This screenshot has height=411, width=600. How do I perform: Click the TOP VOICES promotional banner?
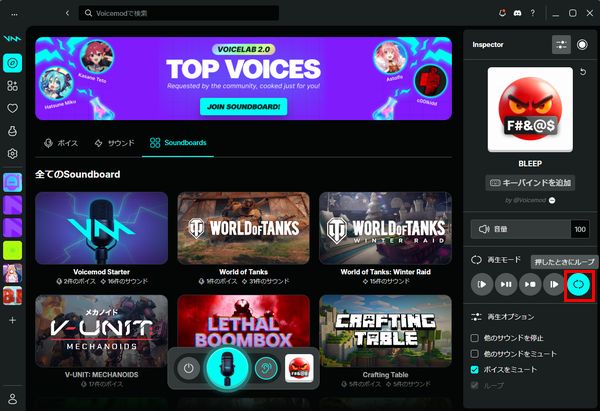coord(243,78)
